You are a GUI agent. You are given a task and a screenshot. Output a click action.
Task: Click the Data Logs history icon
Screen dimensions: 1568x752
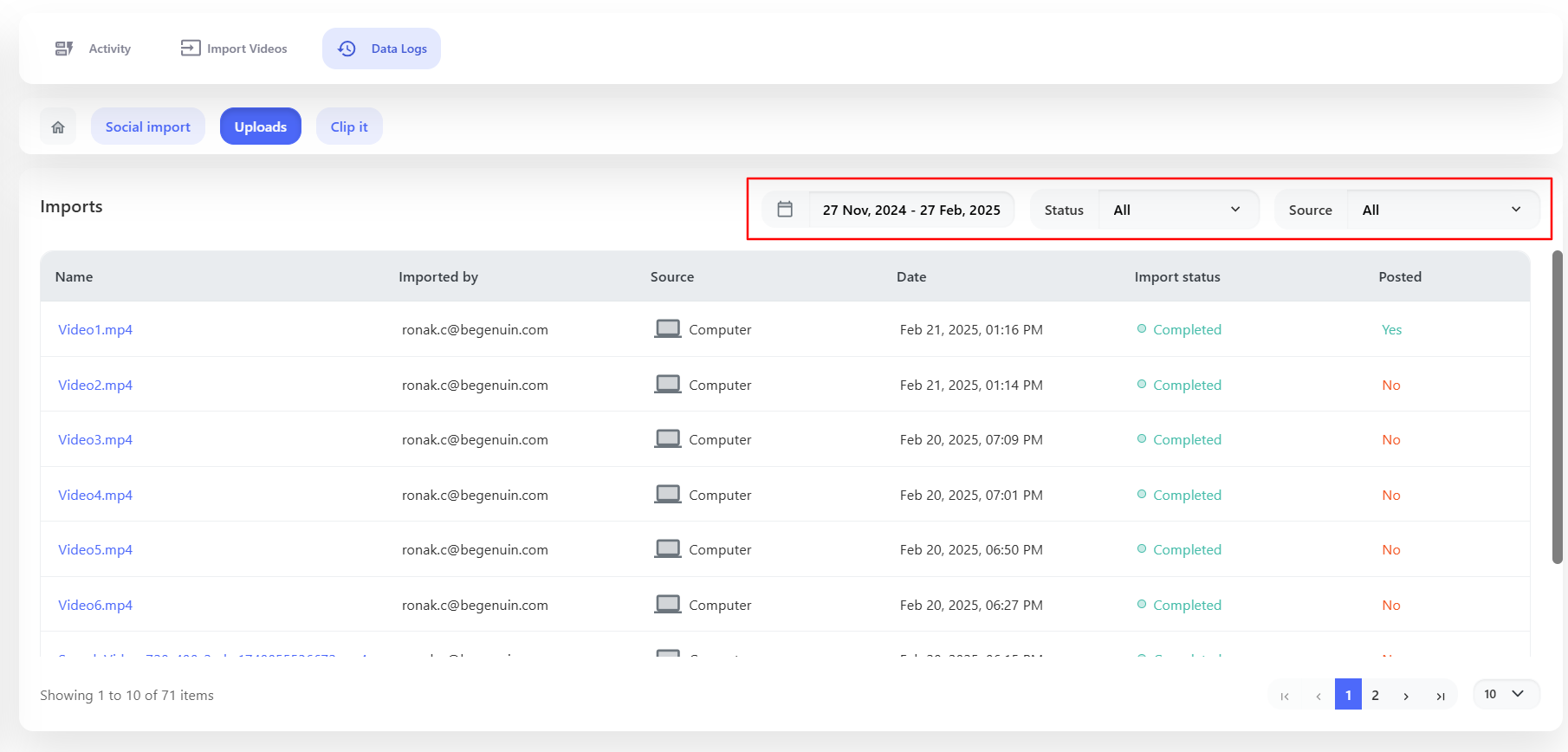pyautogui.click(x=347, y=49)
